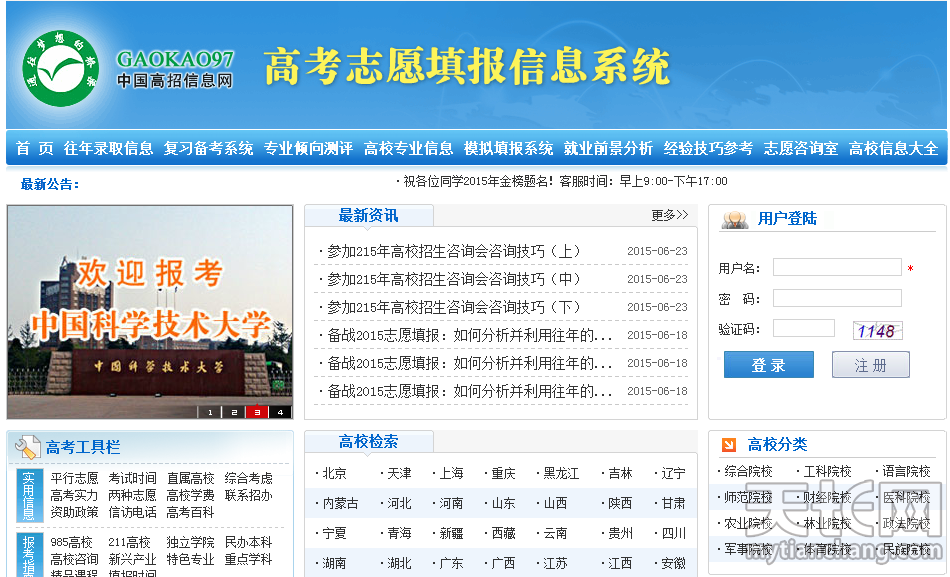The image size is (950, 577).
Task: Open 专业倾向测评 navigation item
Action: click(x=308, y=148)
